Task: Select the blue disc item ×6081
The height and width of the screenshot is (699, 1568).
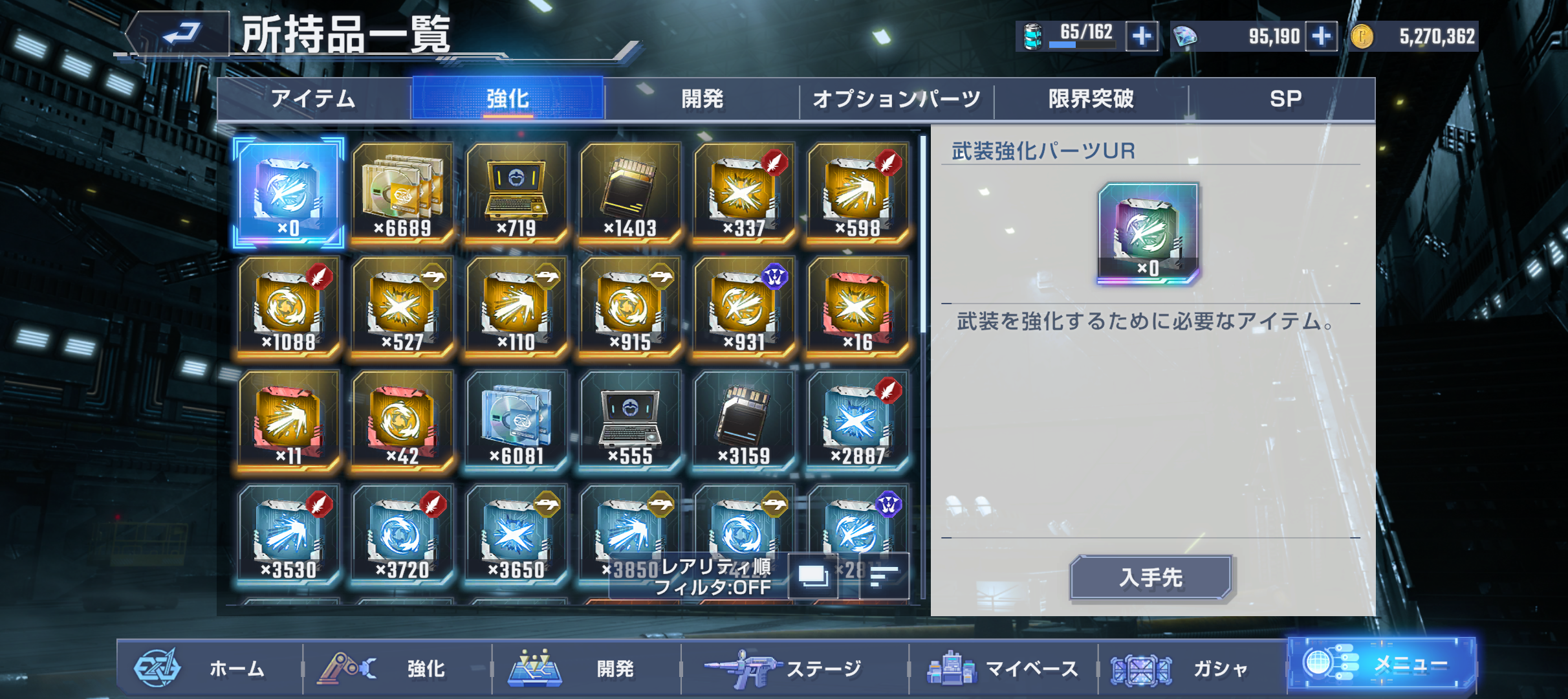Action: (516, 420)
